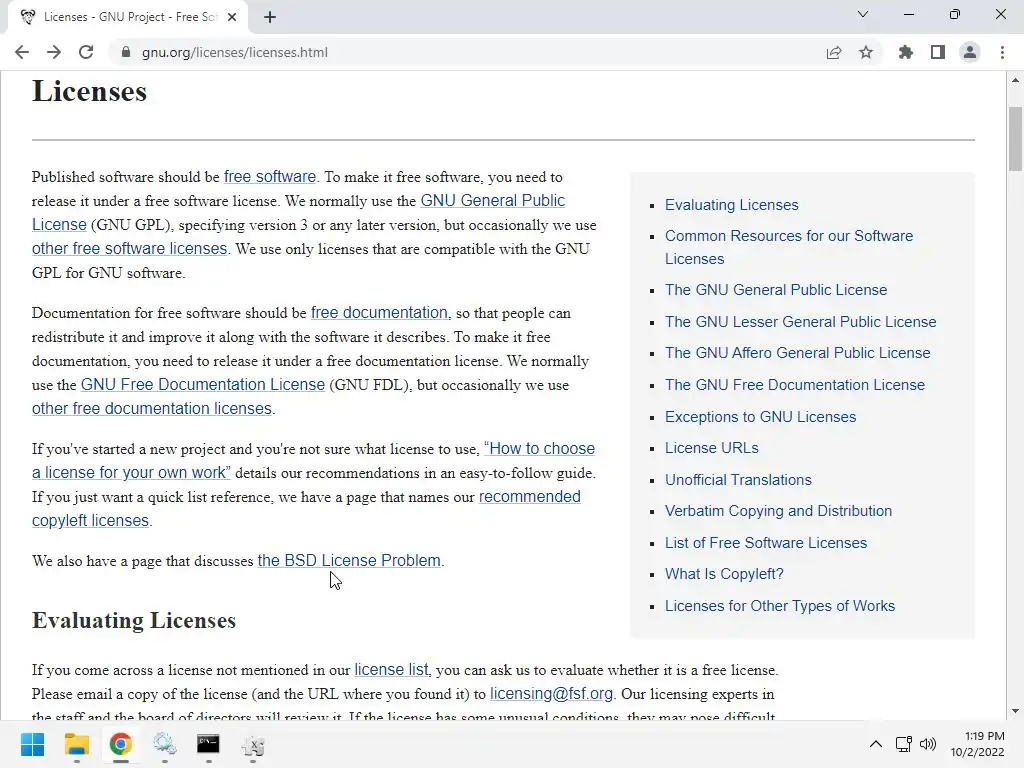Viewport: 1024px width, 768px height.
Task: Jump to sidebar 'The GNU Free Documentation License'
Action: click(x=795, y=385)
